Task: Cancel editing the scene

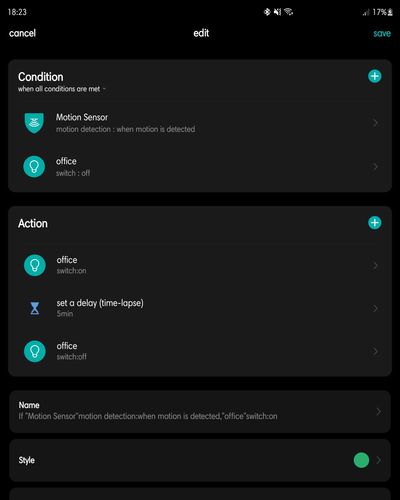Action: point(22,33)
